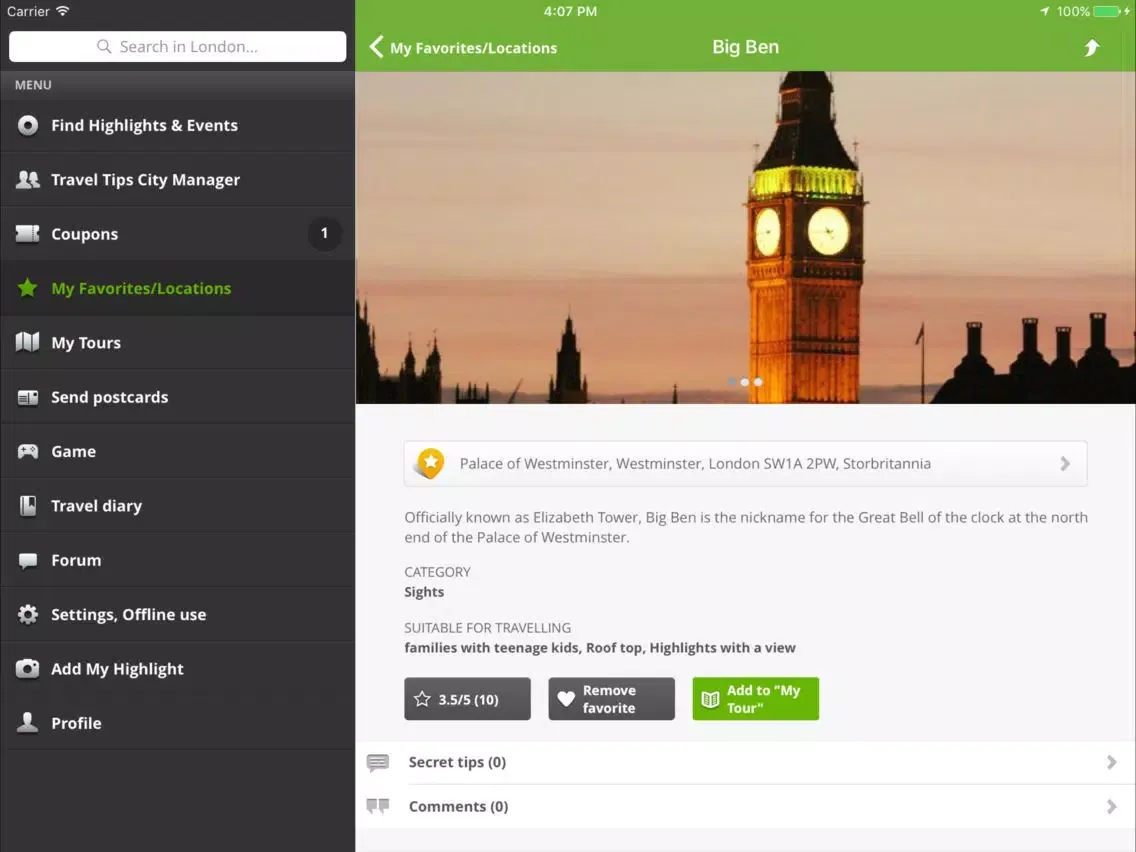Viewport: 1136px width, 852px height.
Task: Expand the Secret tips row chevron
Action: (x=1111, y=762)
